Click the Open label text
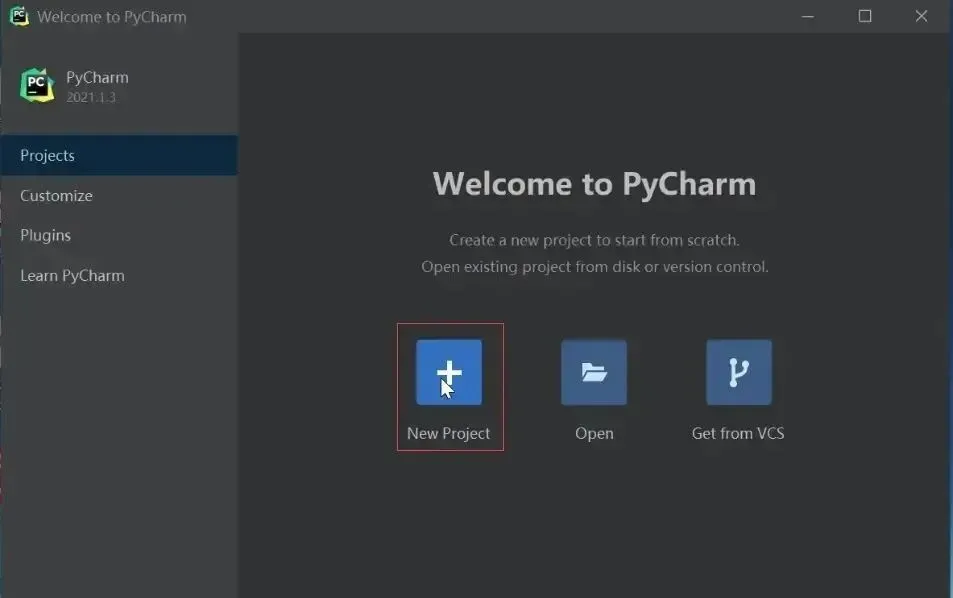Image resolution: width=953 pixels, height=598 pixels. click(x=594, y=433)
